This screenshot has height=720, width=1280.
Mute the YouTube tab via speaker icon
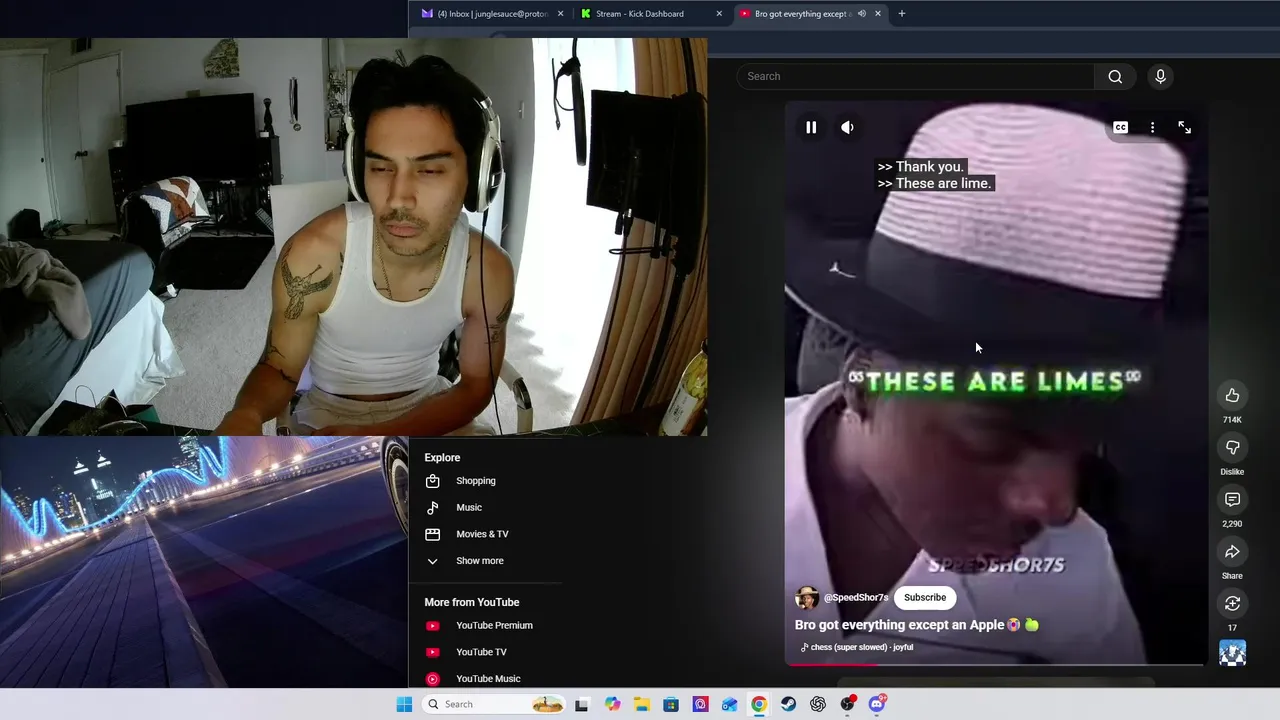[861, 14]
